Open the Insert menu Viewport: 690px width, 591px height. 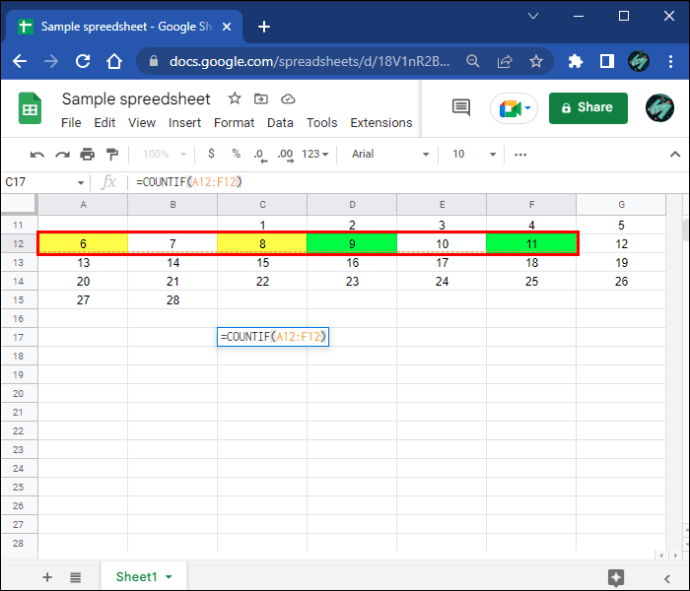point(184,123)
